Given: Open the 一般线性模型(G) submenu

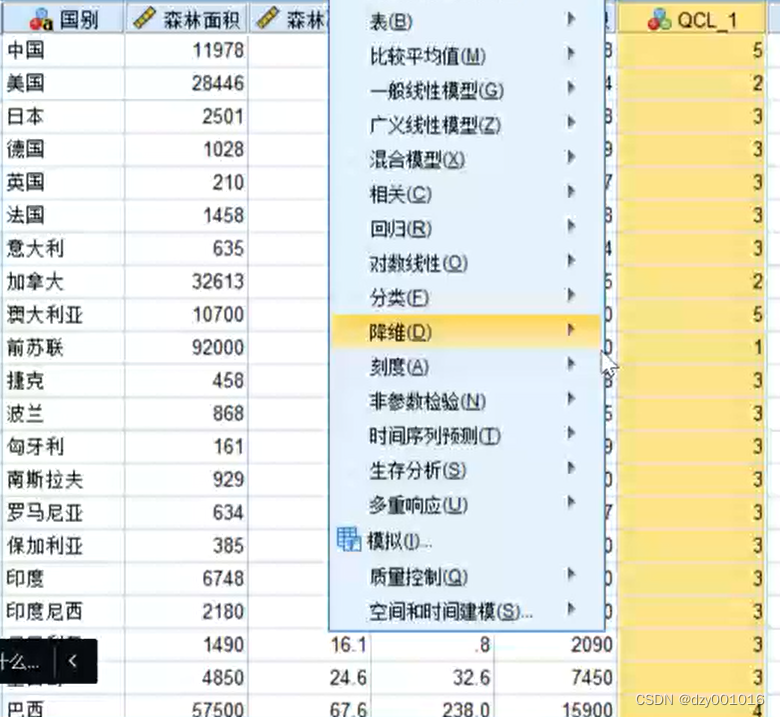Looking at the screenshot, I should click(x=467, y=90).
